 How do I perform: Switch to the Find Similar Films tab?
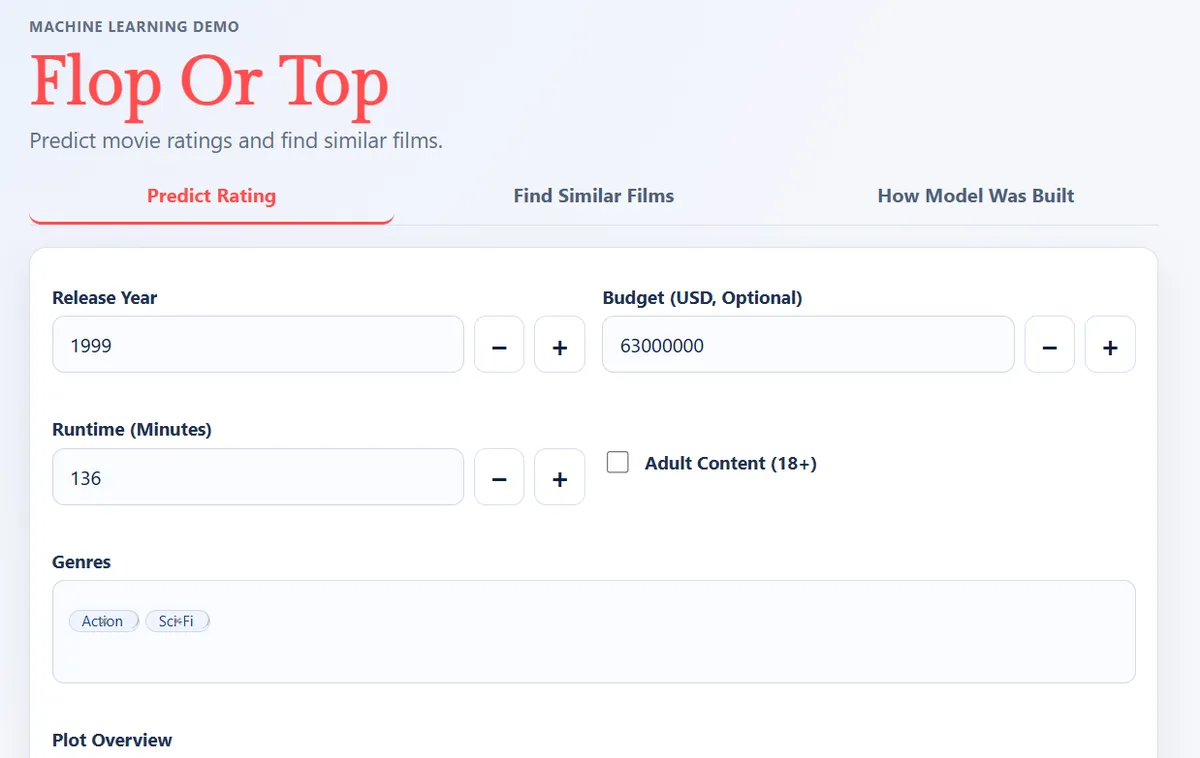click(593, 196)
